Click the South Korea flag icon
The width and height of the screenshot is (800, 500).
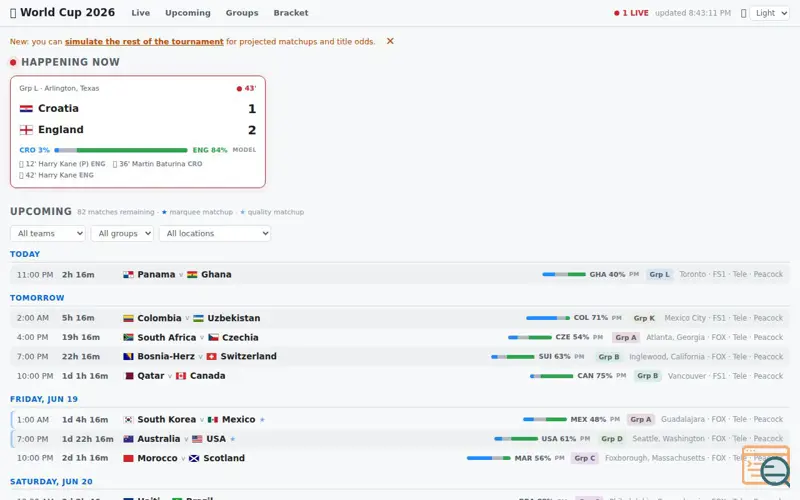coord(128,420)
